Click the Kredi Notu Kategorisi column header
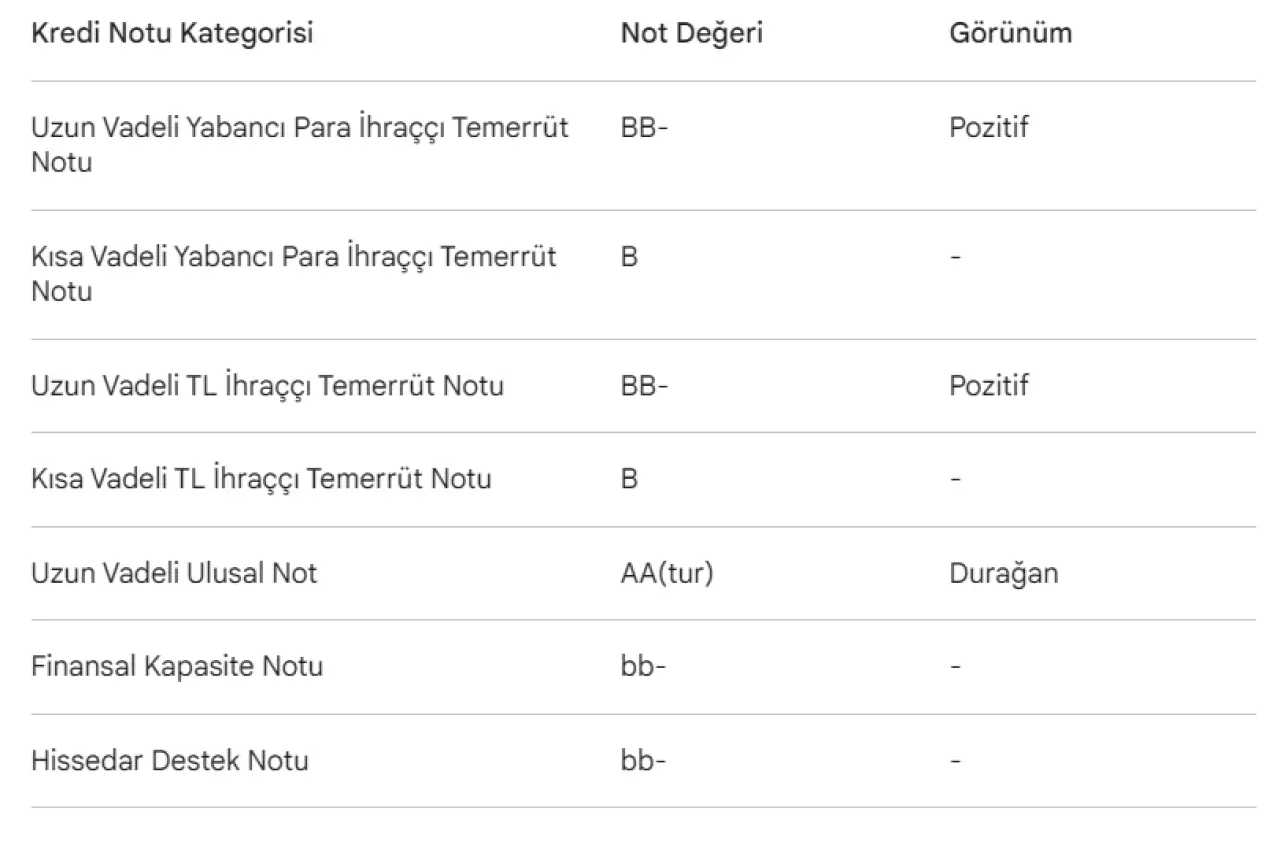Image resolution: width=1280 pixels, height=849 pixels. [x=172, y=33]
